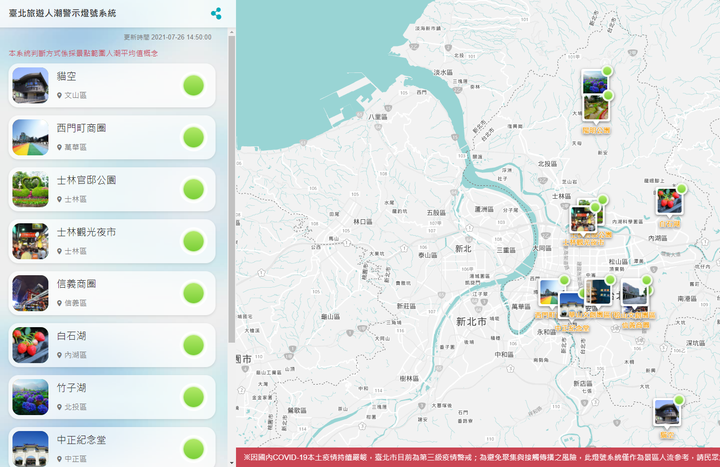Select the 信義商圈 list item
The image size is (720, 467).
pos(110,293)
